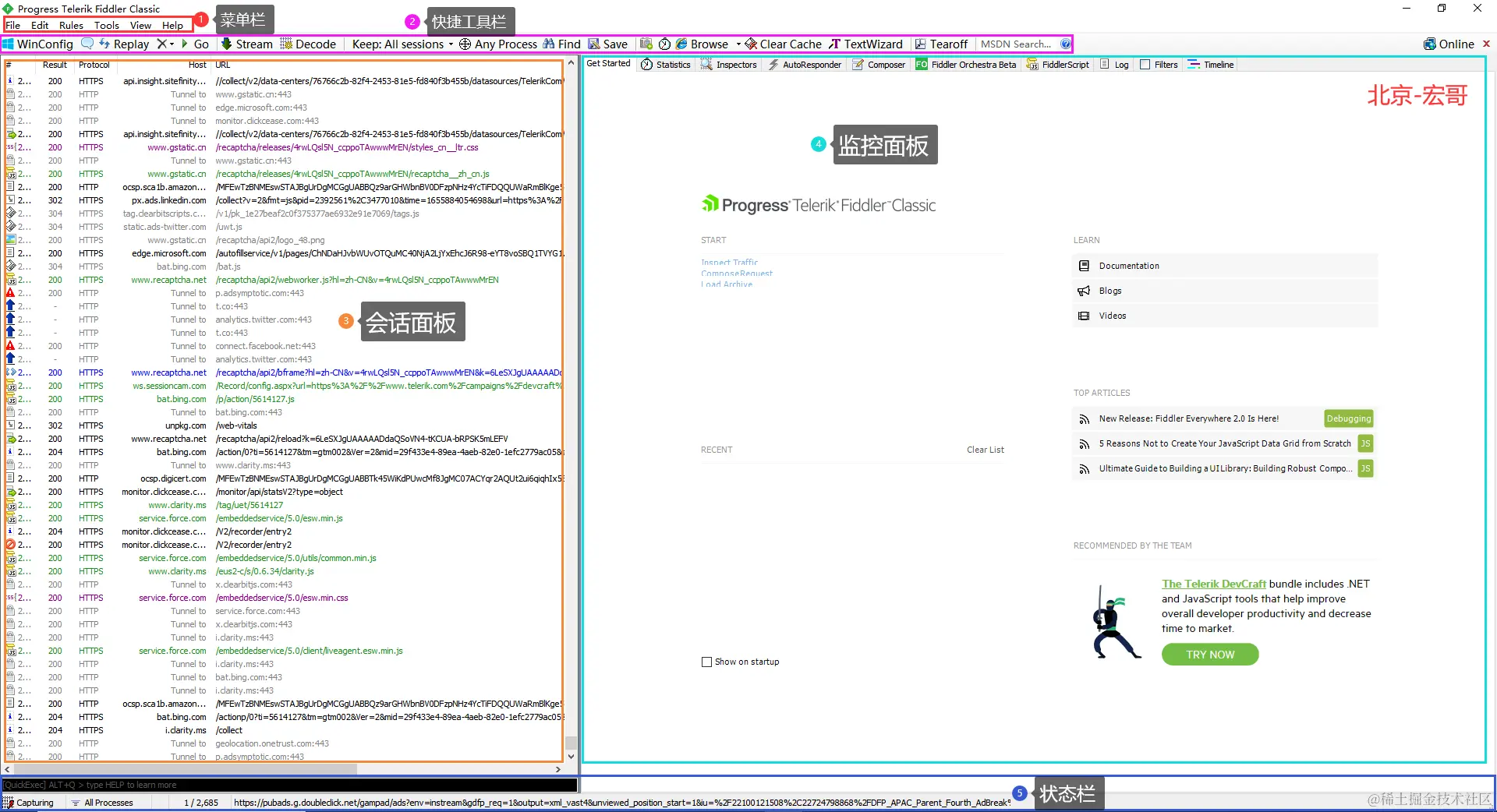Open the Keep: All sessions dropdown
Viewport: 1497px width, 812px height.
(402, 44)
